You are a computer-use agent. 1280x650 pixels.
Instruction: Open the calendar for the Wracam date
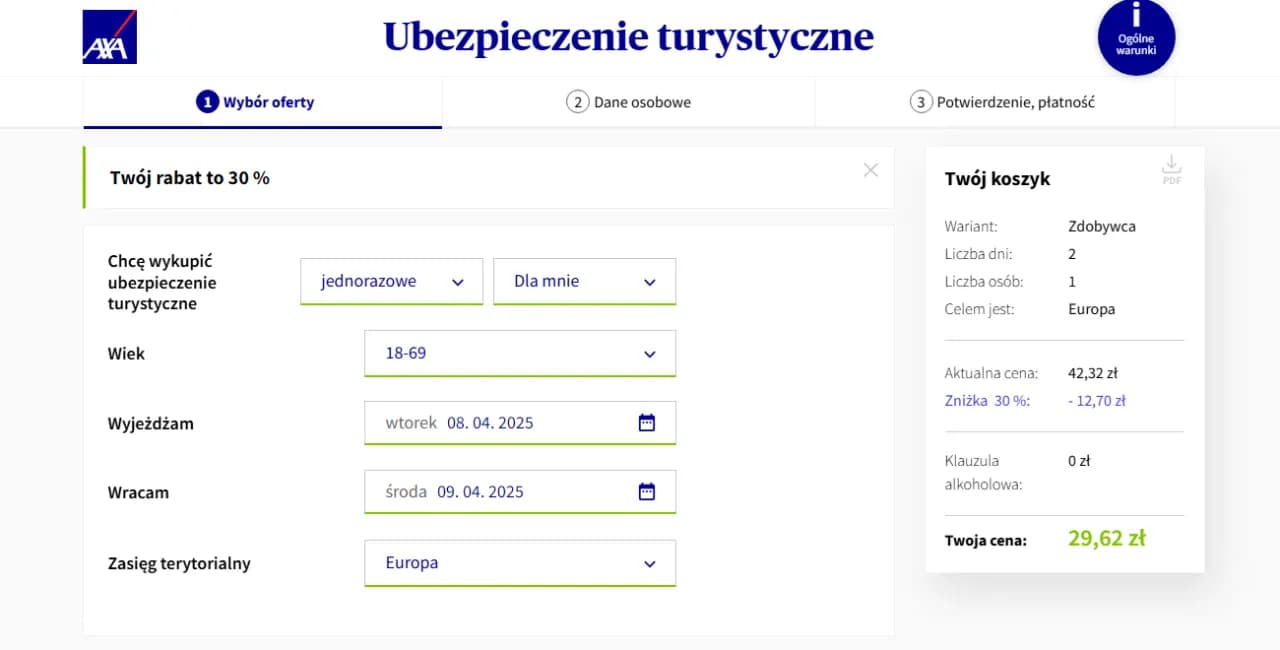coord(647,491)
